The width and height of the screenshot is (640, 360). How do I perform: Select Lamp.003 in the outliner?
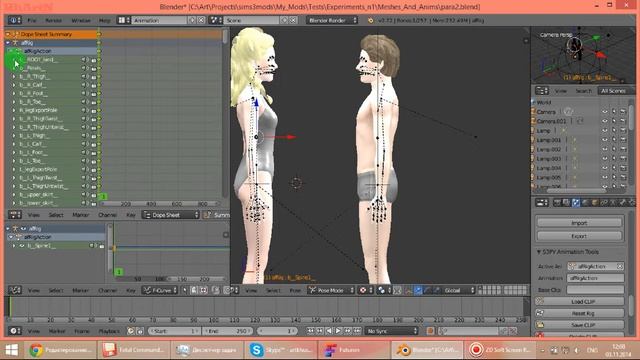click(549, 158)
